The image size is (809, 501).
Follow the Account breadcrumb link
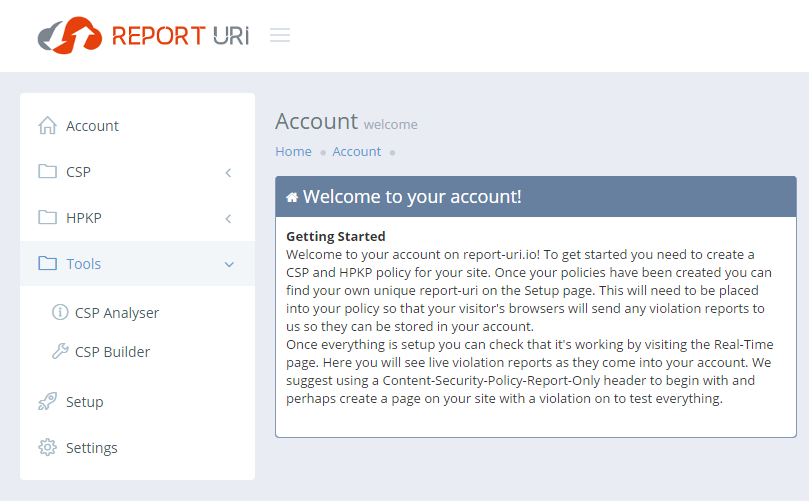coord(357,151)
